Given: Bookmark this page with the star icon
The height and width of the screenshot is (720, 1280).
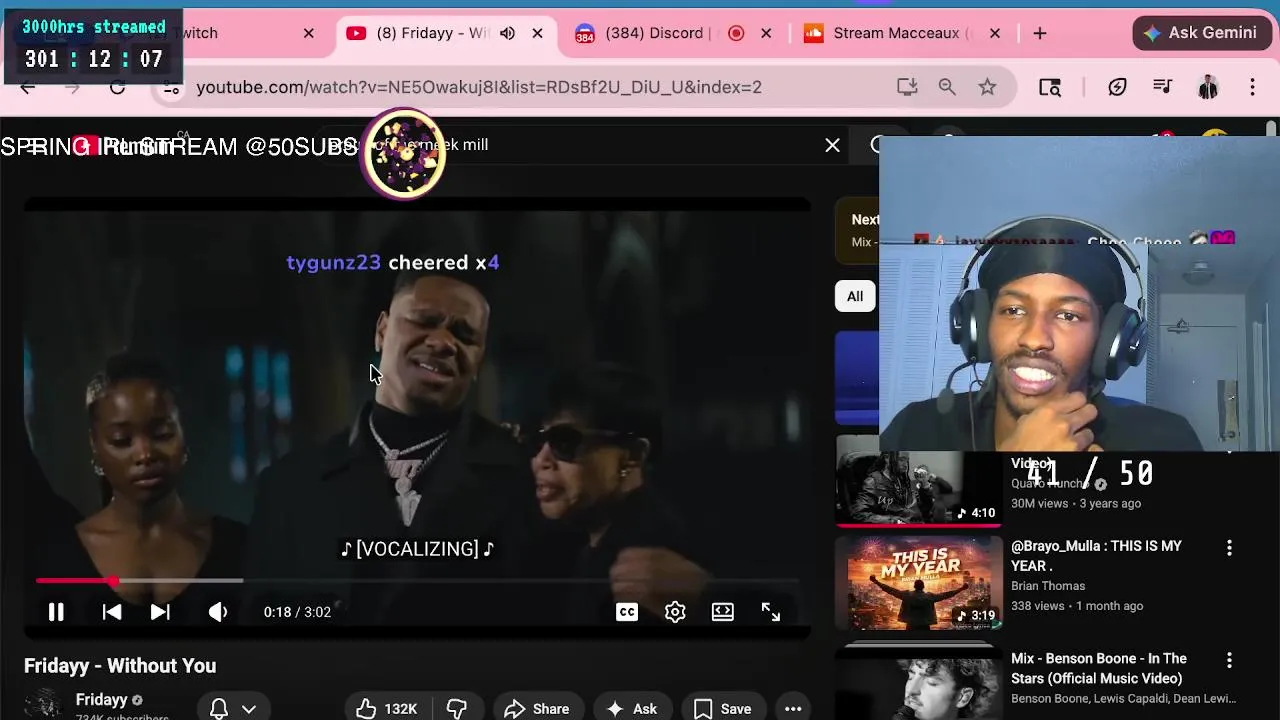Looking at the screenshot, I should pos(987,87).
